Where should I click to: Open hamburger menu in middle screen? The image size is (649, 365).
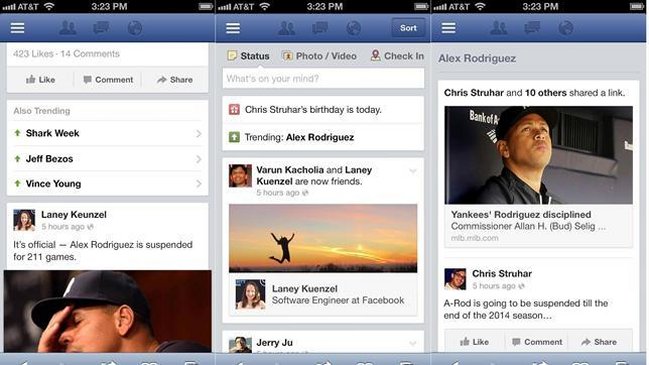233,28
